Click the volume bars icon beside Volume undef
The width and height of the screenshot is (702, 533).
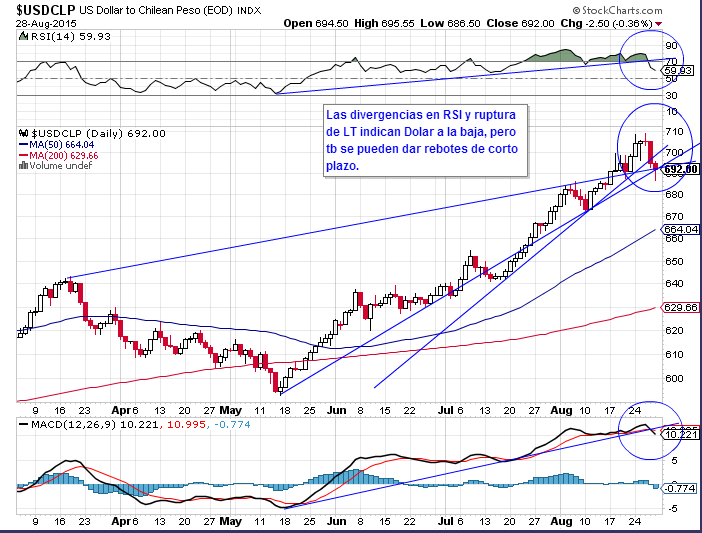(x=23, y=166)
